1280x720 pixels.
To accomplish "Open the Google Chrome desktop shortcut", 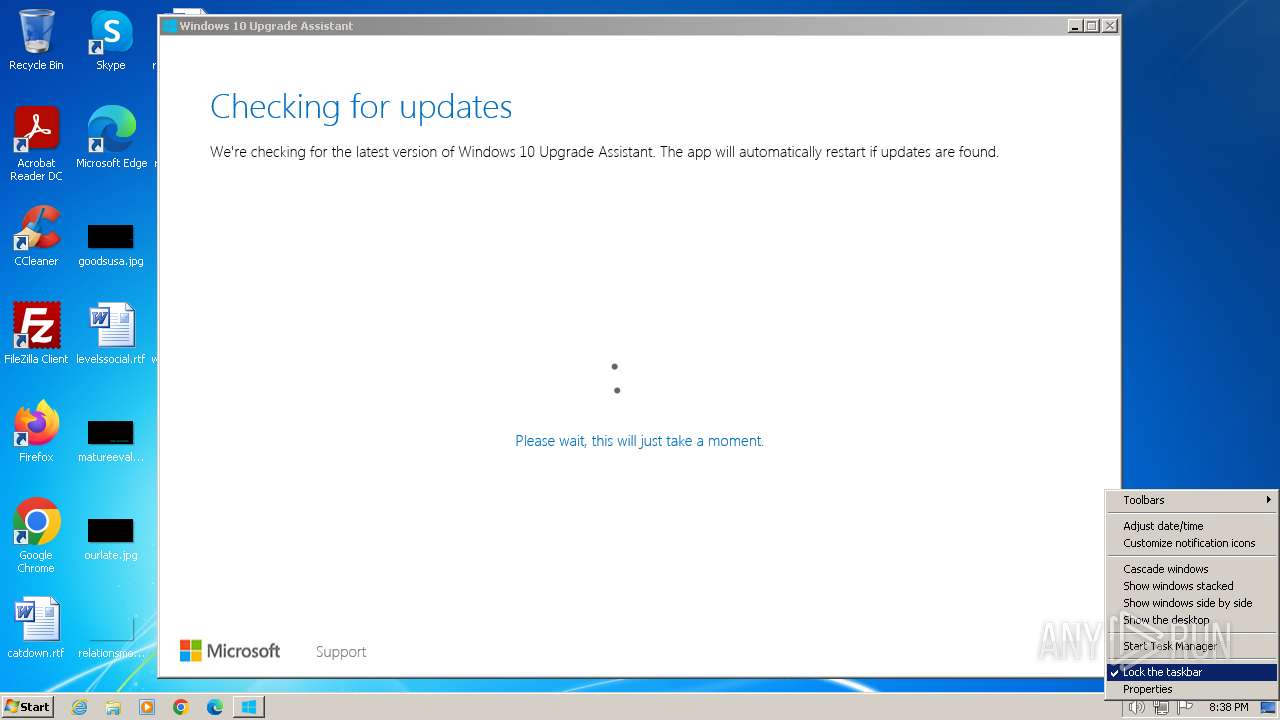I will tap(36, 536).
